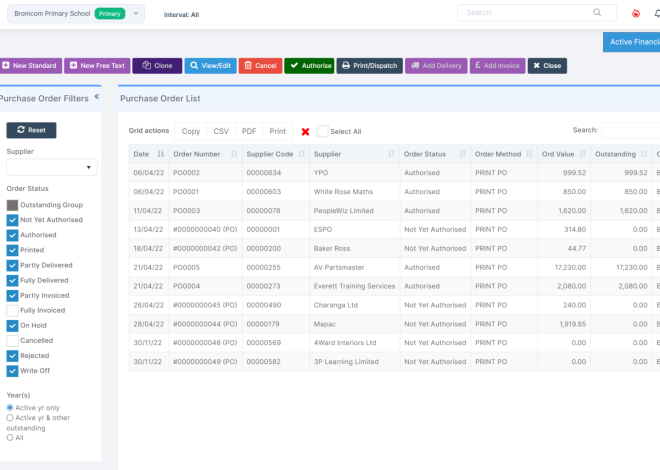
Task: Select the All years radio option
Action: click(10, 438)
